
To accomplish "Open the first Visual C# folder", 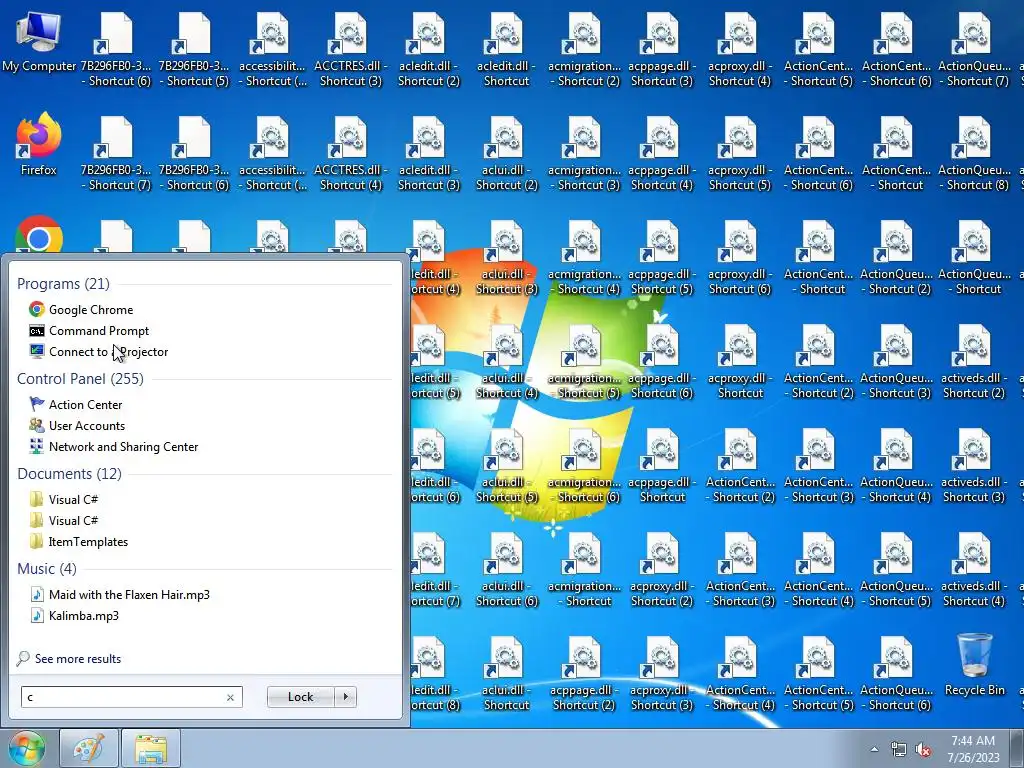I will 64,500.
